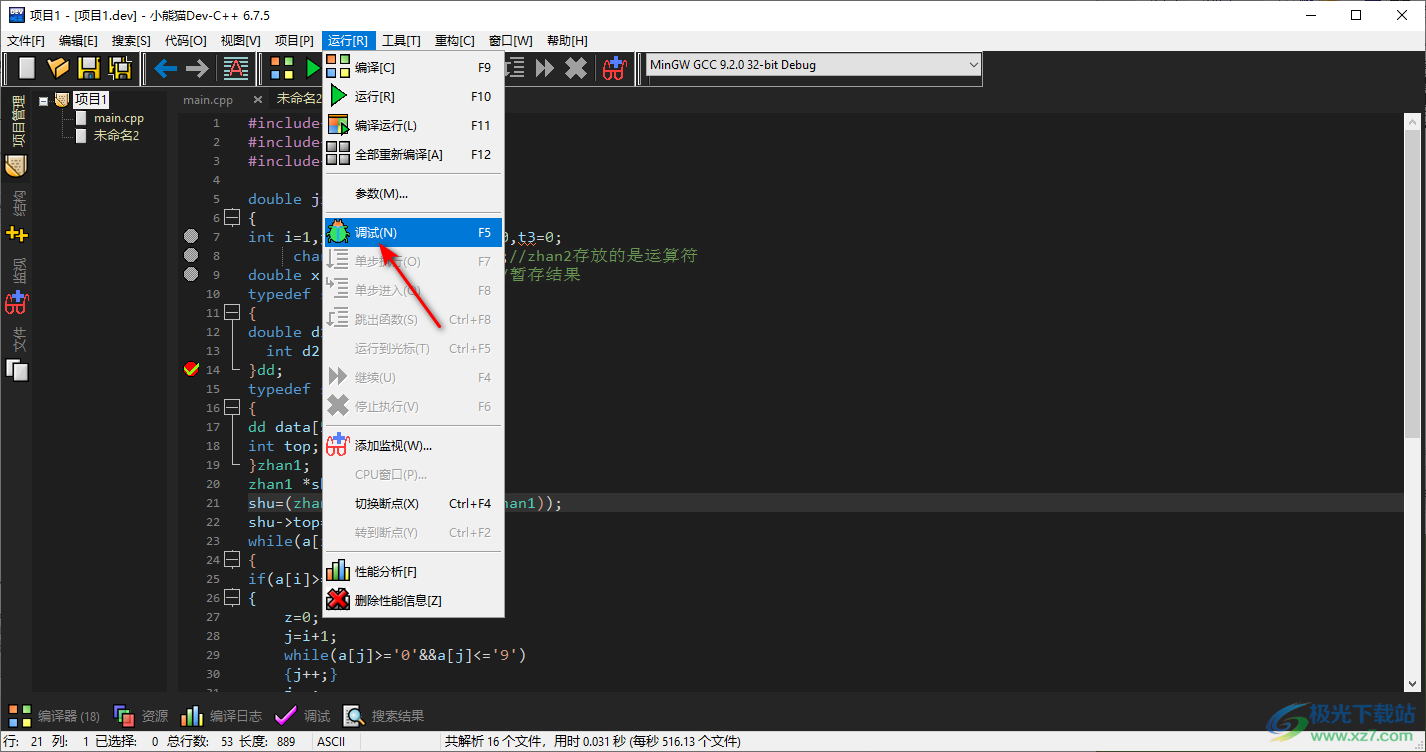The image size is (1426, 752).
Task: Click the Save floppy disk icon
Action: (89, 68)
